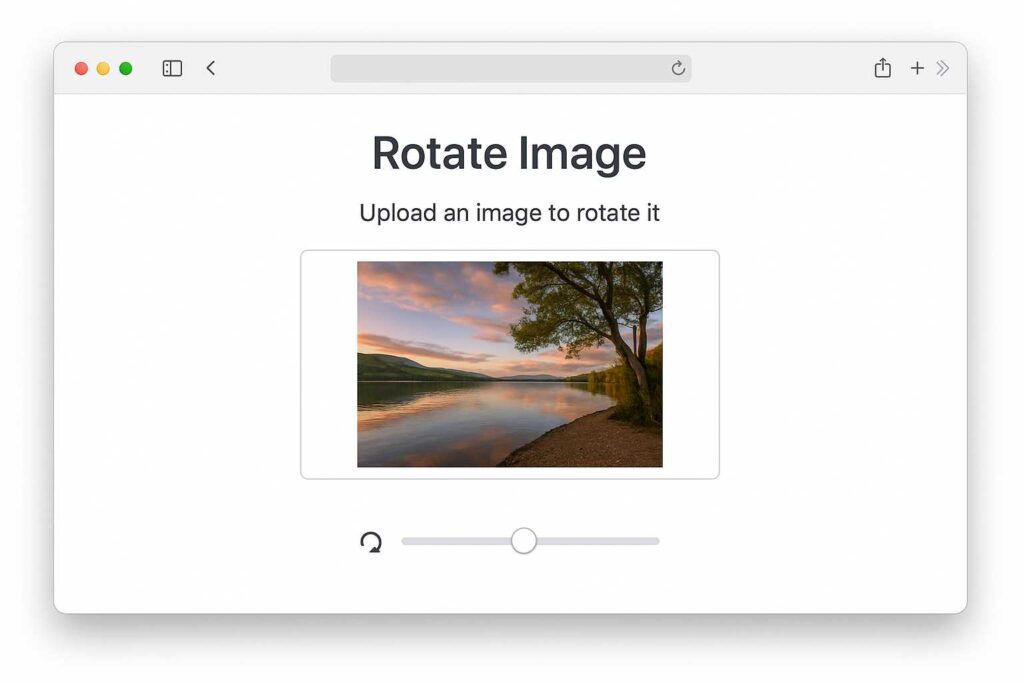Click the rotate arrow icon beside slider
Screen dimensions: 1024x683
click(371, 542)
